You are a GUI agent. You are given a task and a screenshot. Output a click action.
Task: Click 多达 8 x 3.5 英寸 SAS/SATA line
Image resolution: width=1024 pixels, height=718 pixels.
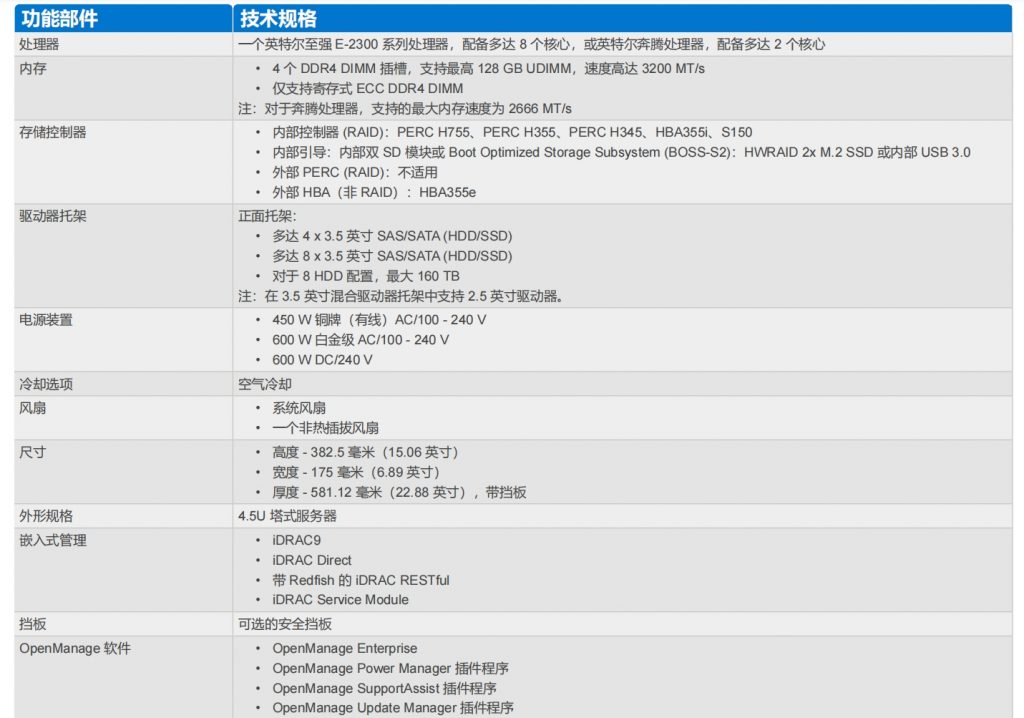tap(392, 256)
